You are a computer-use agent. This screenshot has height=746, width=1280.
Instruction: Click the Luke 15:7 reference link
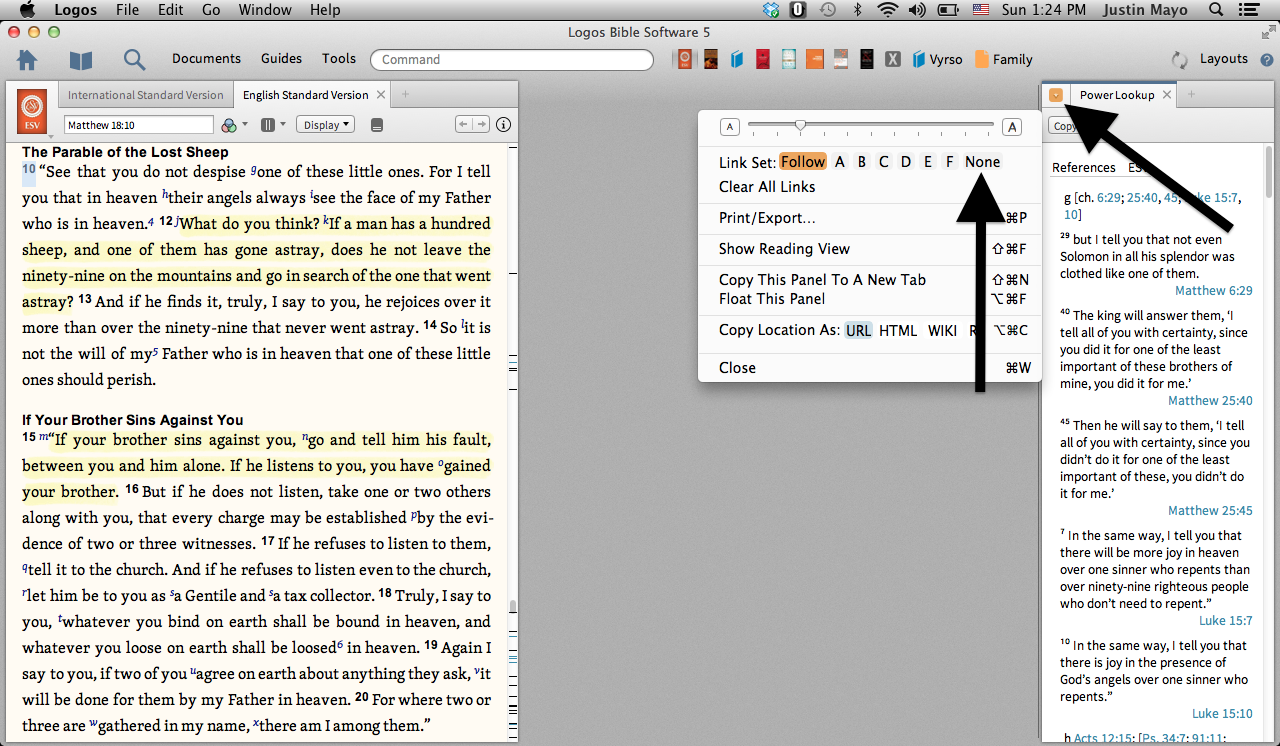1227,621
